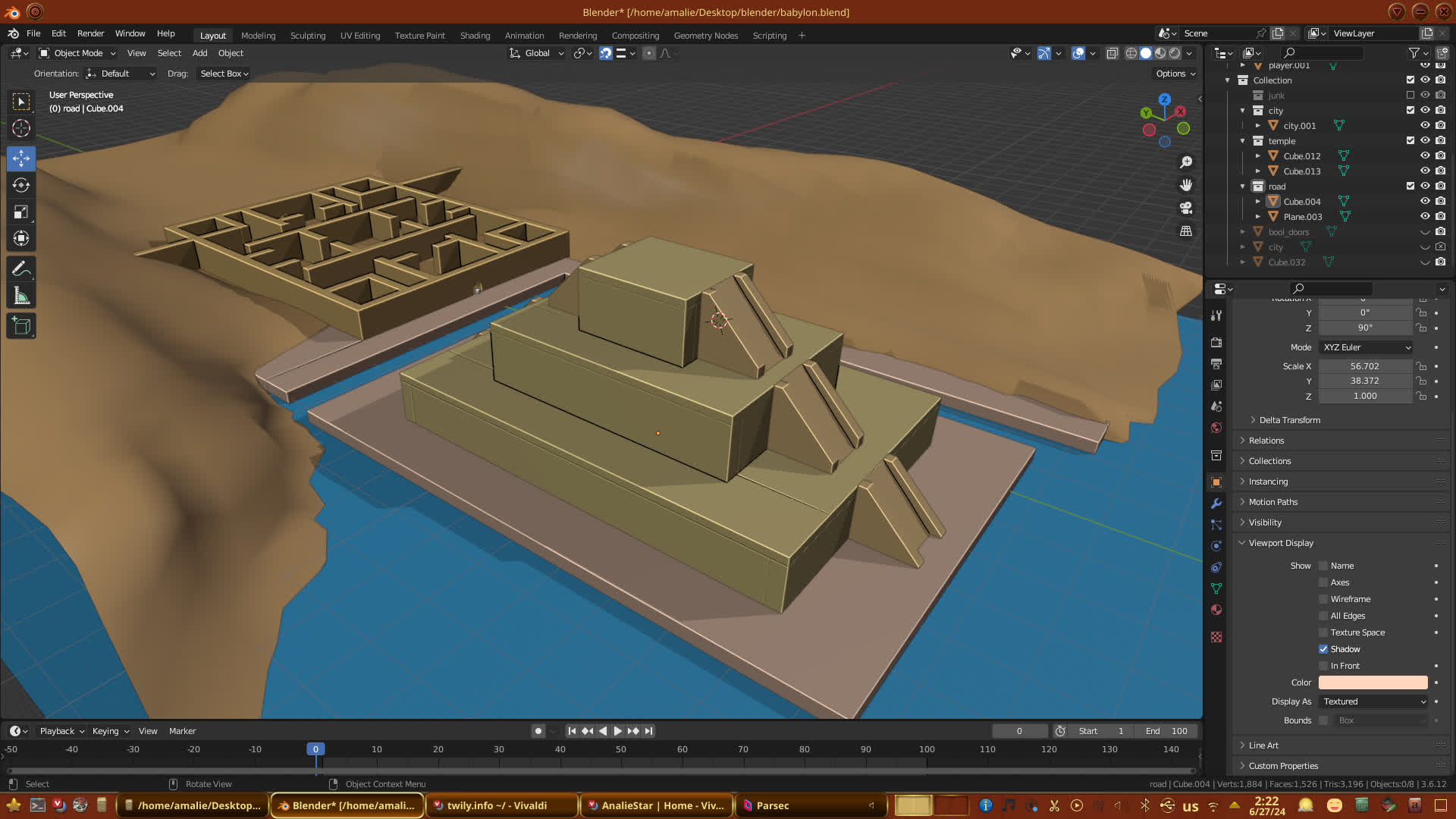Enable the Wireframe viewport display checkbox
Screen dimensions: 1456x819
(1323, 599)
